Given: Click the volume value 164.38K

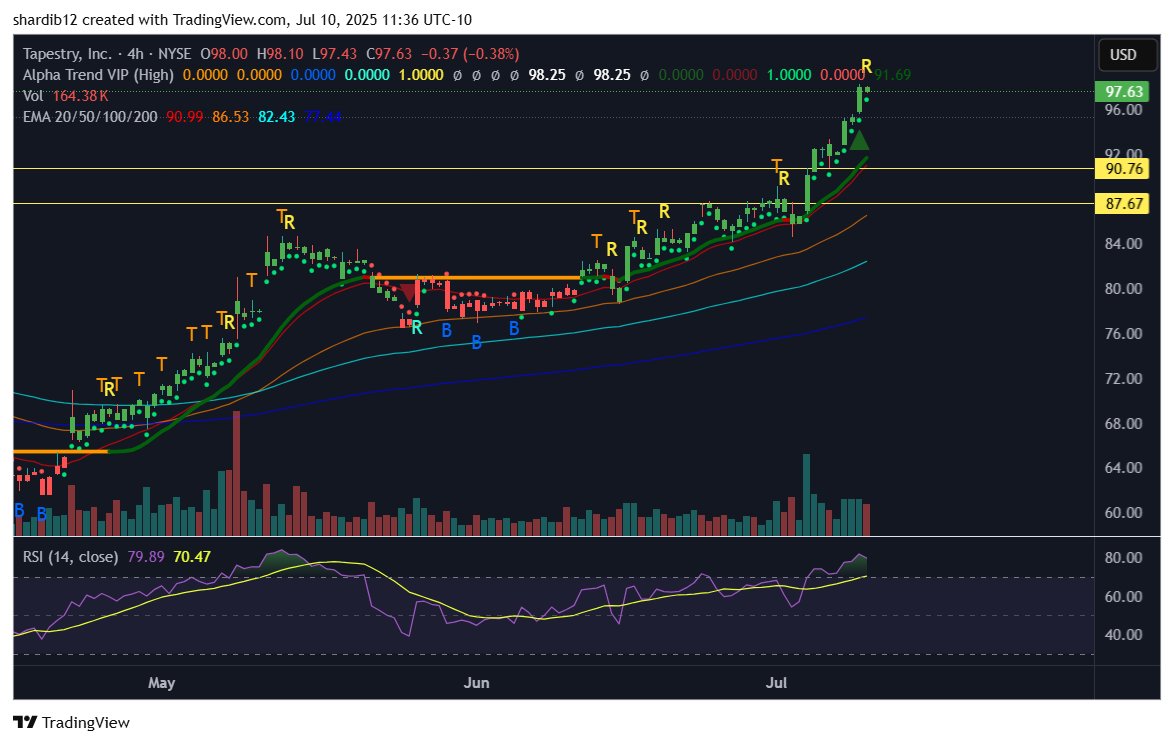Looking at the screenshot, I should (80, 96).
